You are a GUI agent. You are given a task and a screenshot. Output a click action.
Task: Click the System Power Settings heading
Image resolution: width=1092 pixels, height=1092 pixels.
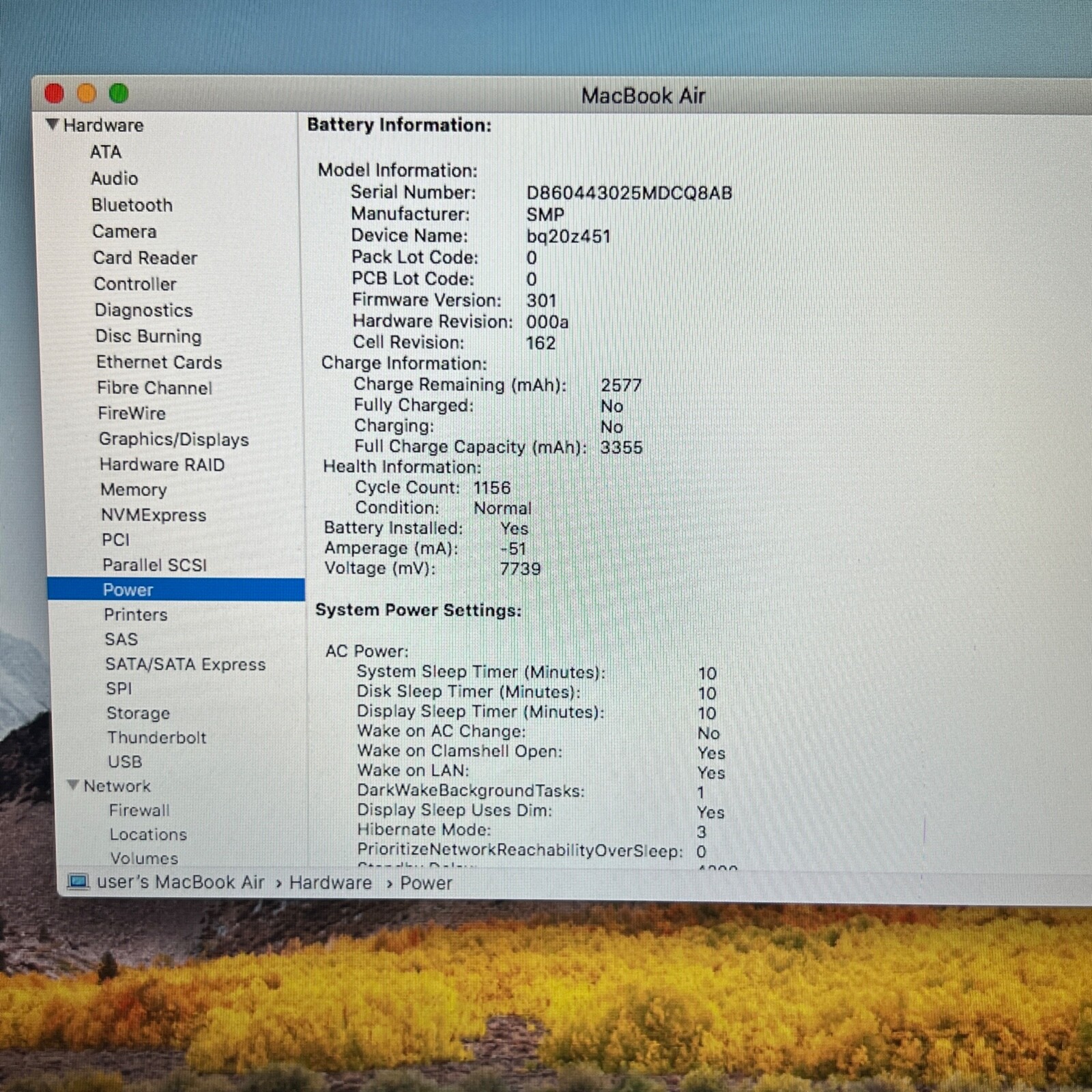418,610
